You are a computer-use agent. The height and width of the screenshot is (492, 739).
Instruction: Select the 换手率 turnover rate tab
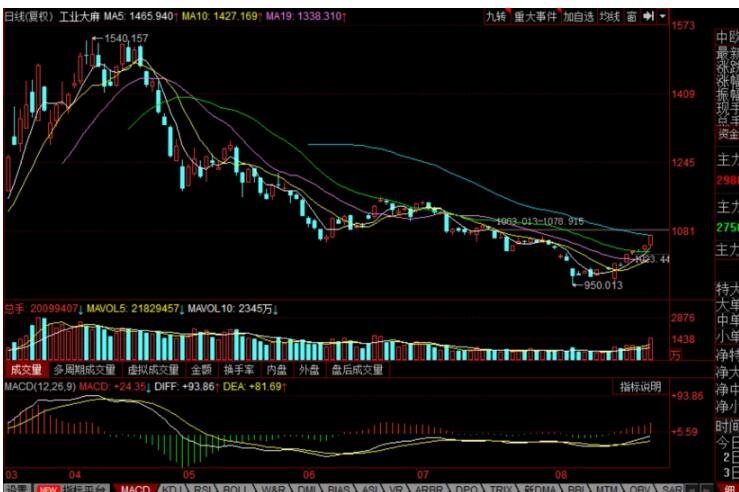pyautogui.click(x=238, y=370)
